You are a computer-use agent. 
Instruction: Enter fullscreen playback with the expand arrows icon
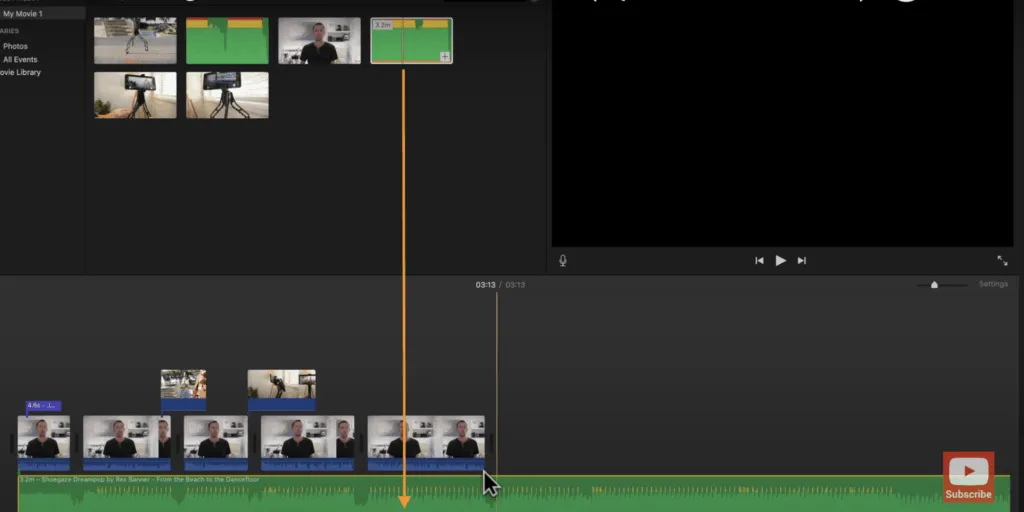pos(1002,260)
